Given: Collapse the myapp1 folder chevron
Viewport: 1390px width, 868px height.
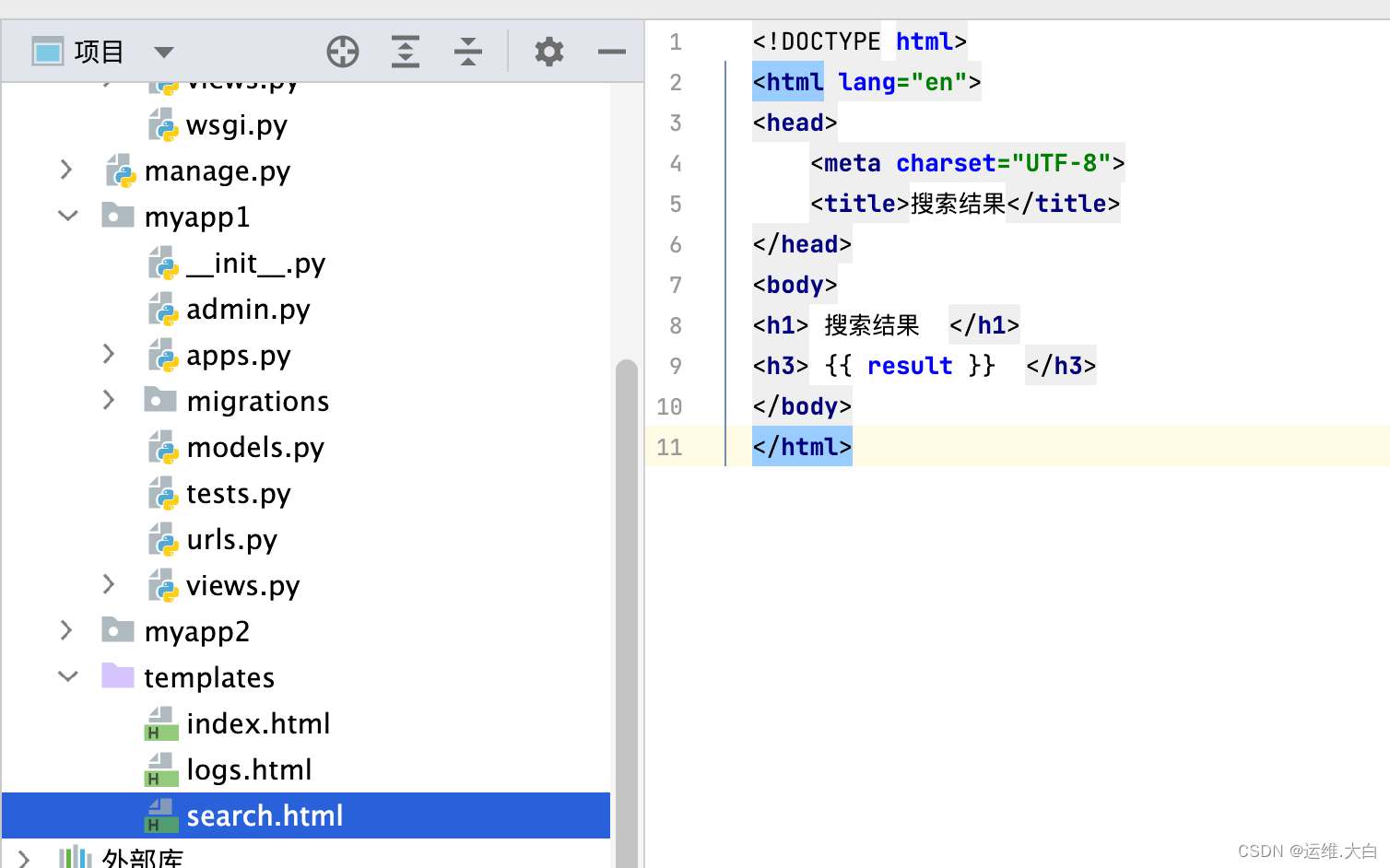Looking at the screenshot, I should 67,216.
